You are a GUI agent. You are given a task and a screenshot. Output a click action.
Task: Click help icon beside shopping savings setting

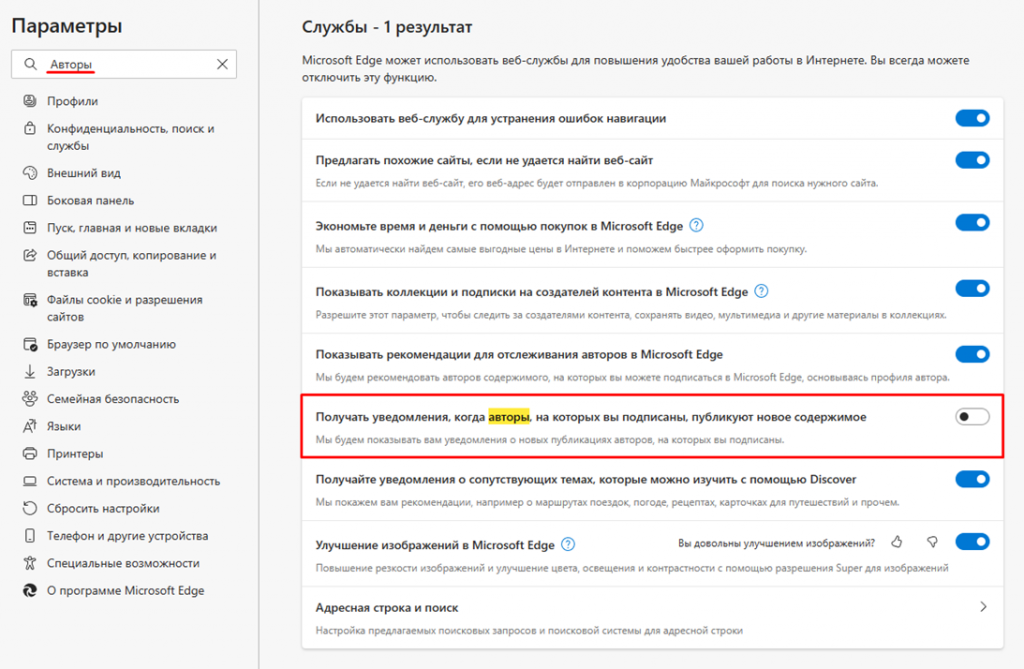coord(697,226)
